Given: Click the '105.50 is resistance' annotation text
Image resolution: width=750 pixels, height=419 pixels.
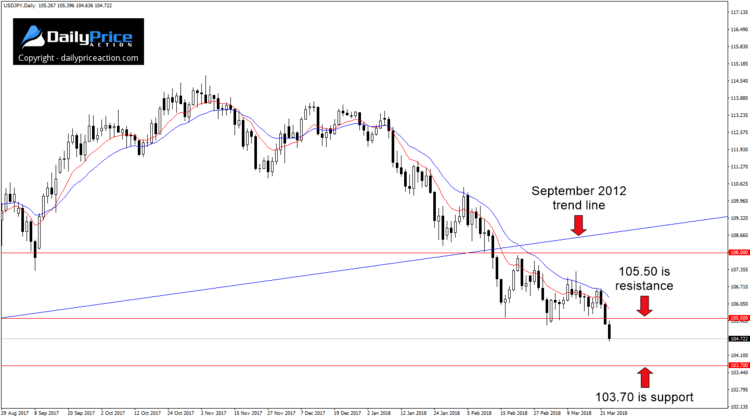Looking at the screenshot, I should click(644, 278).
